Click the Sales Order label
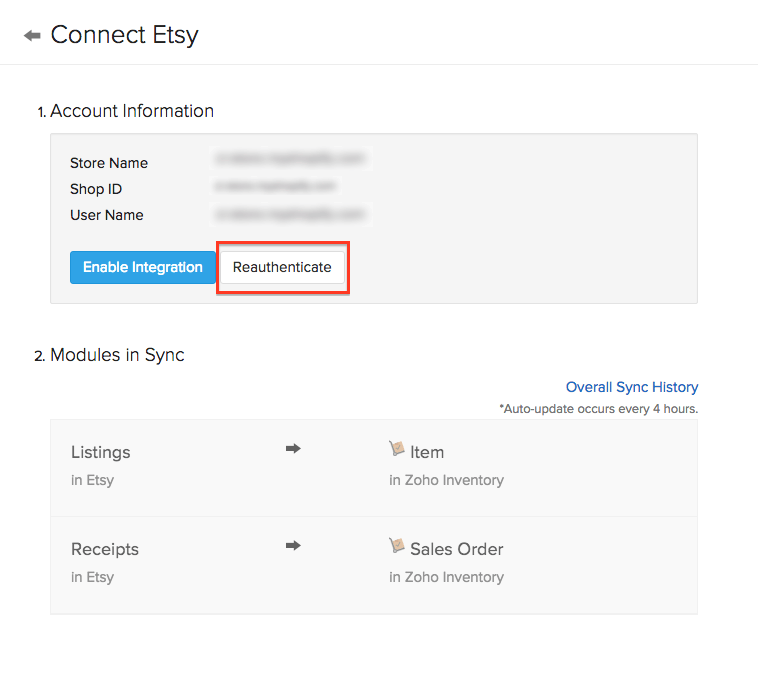 pos(456,549)
